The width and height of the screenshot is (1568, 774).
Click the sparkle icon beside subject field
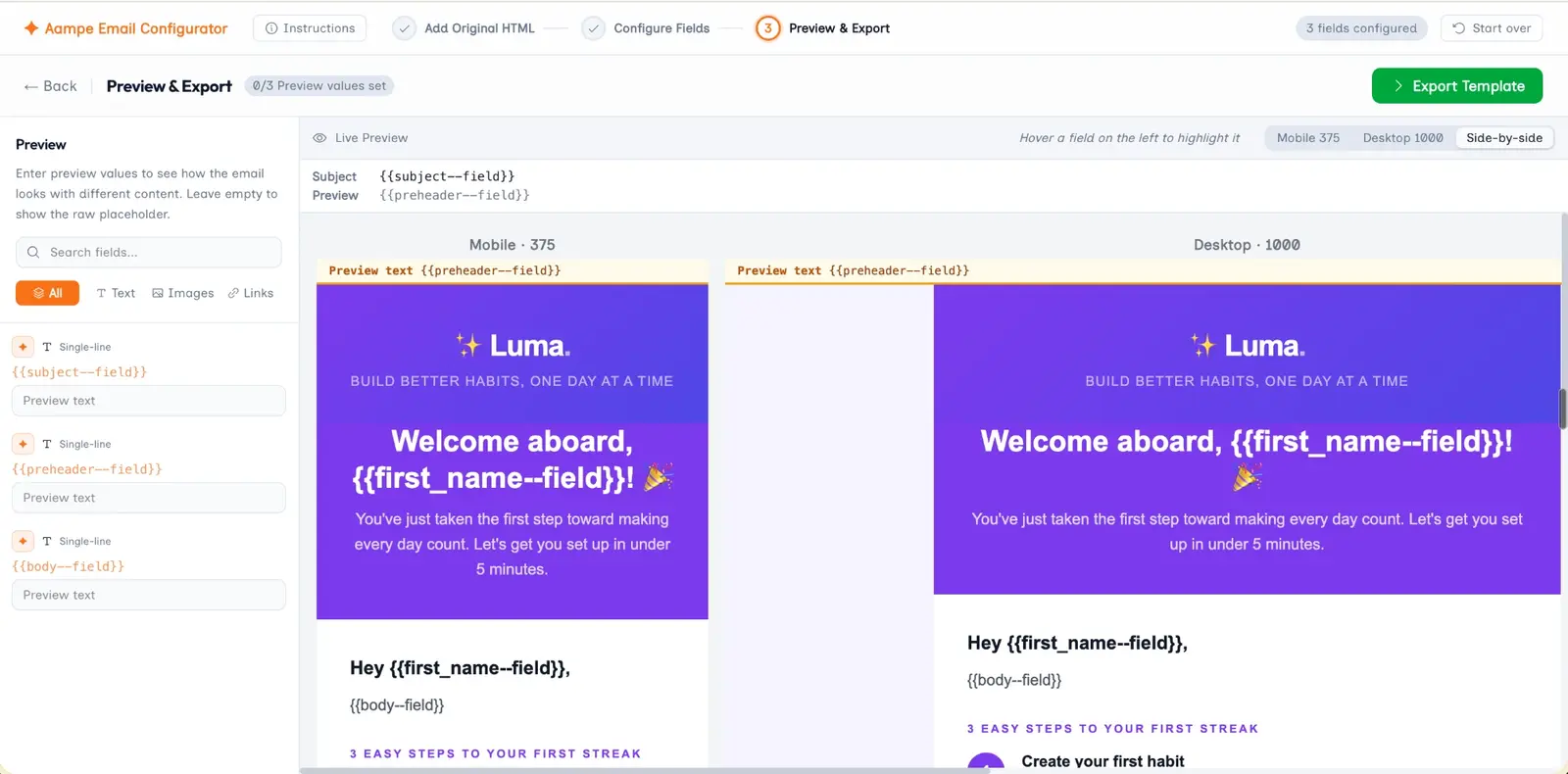tap(23, 347)
